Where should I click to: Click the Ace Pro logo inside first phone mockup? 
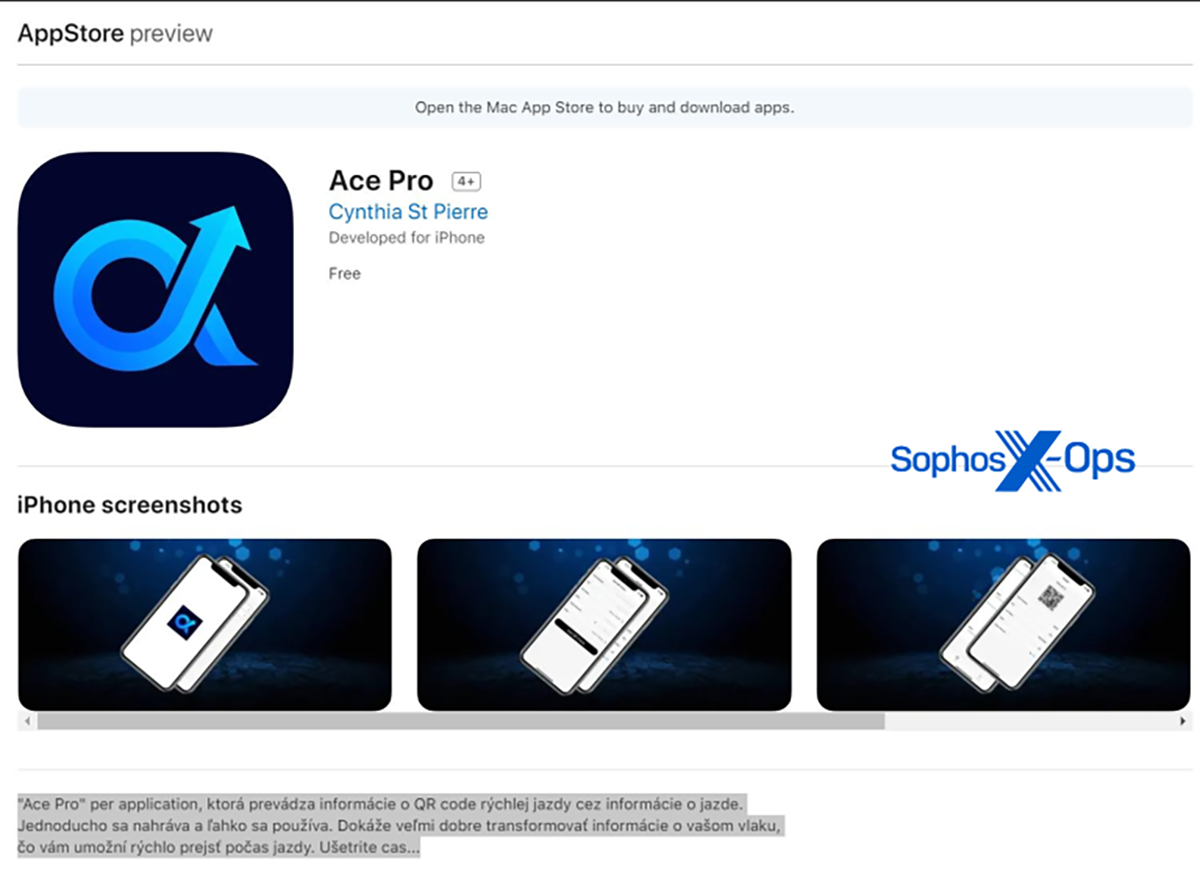tap(184, 624)
